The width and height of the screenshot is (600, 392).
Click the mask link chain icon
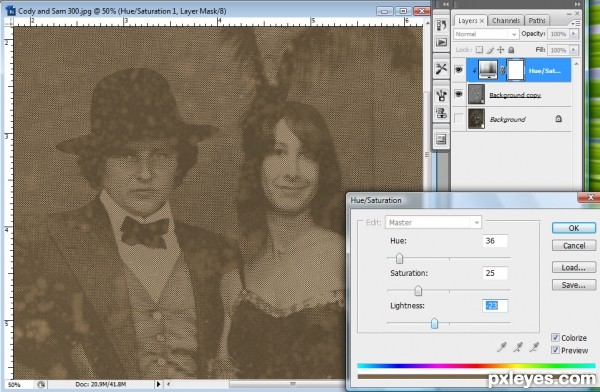502,70
